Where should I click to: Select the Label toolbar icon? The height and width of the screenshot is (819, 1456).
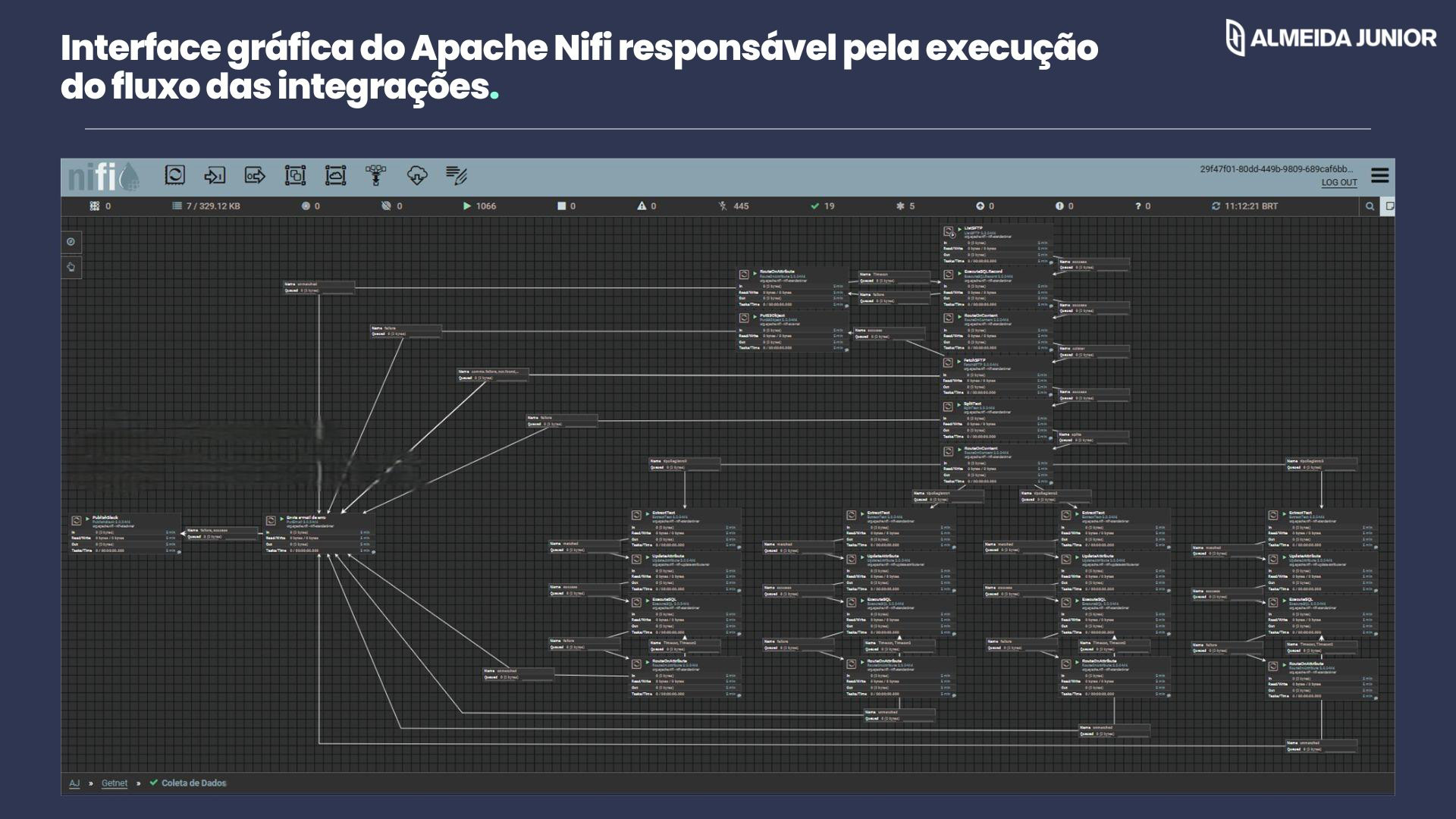[x=457, y=176]
